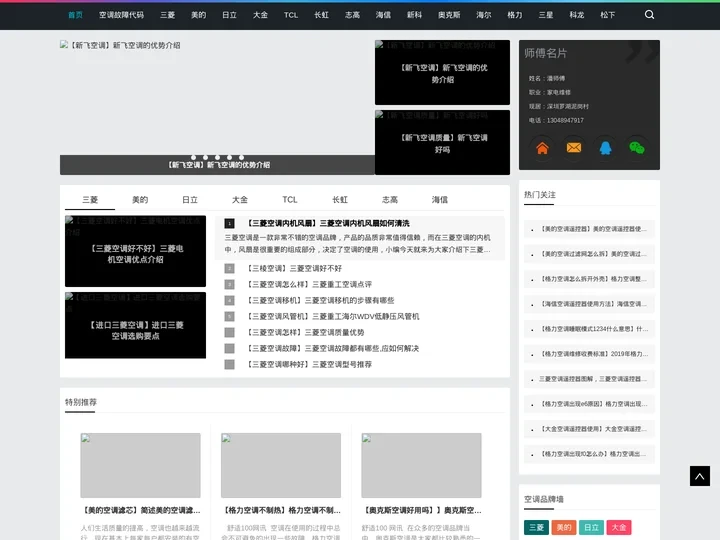Open article 三菱重工空调点评
720x540 pixels.
(x=310, y=284)
